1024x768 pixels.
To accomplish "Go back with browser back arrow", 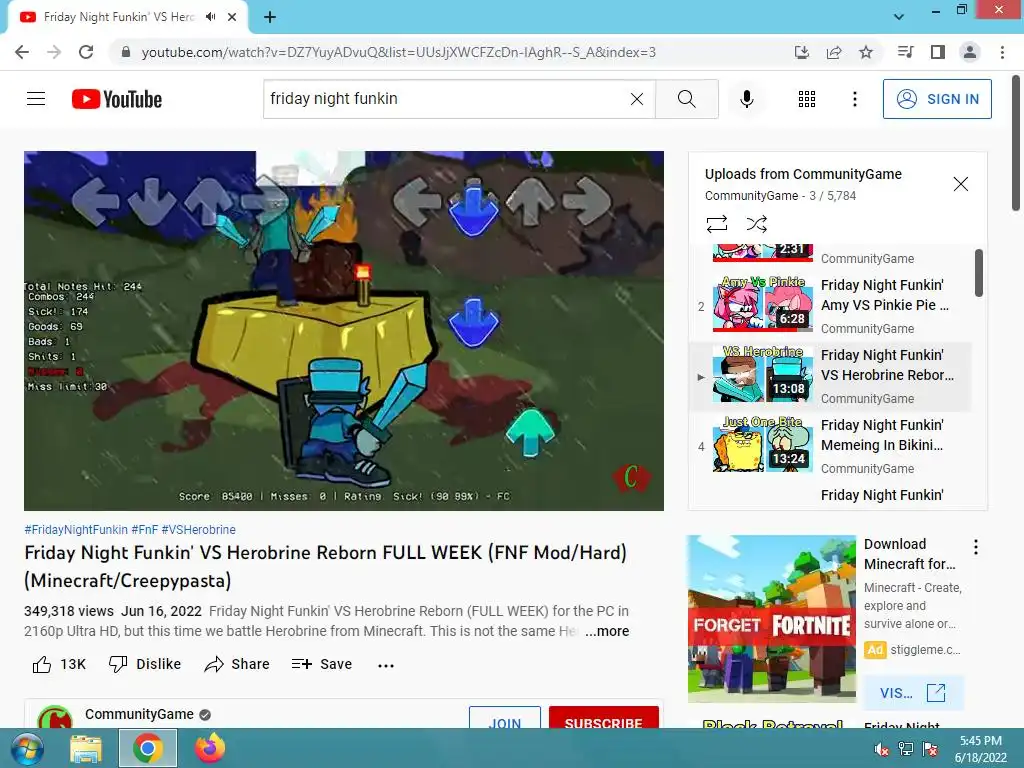I will coord(22,52).
